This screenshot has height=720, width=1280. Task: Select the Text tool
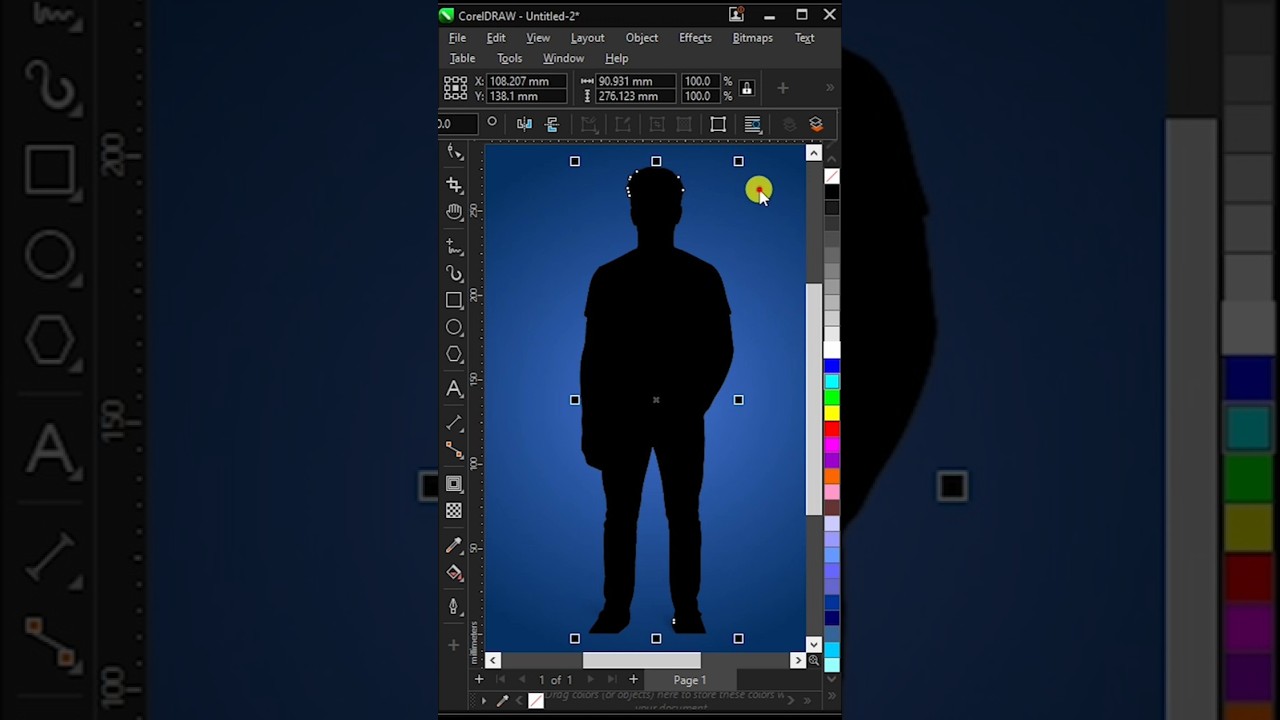click(x=454, y=389)
